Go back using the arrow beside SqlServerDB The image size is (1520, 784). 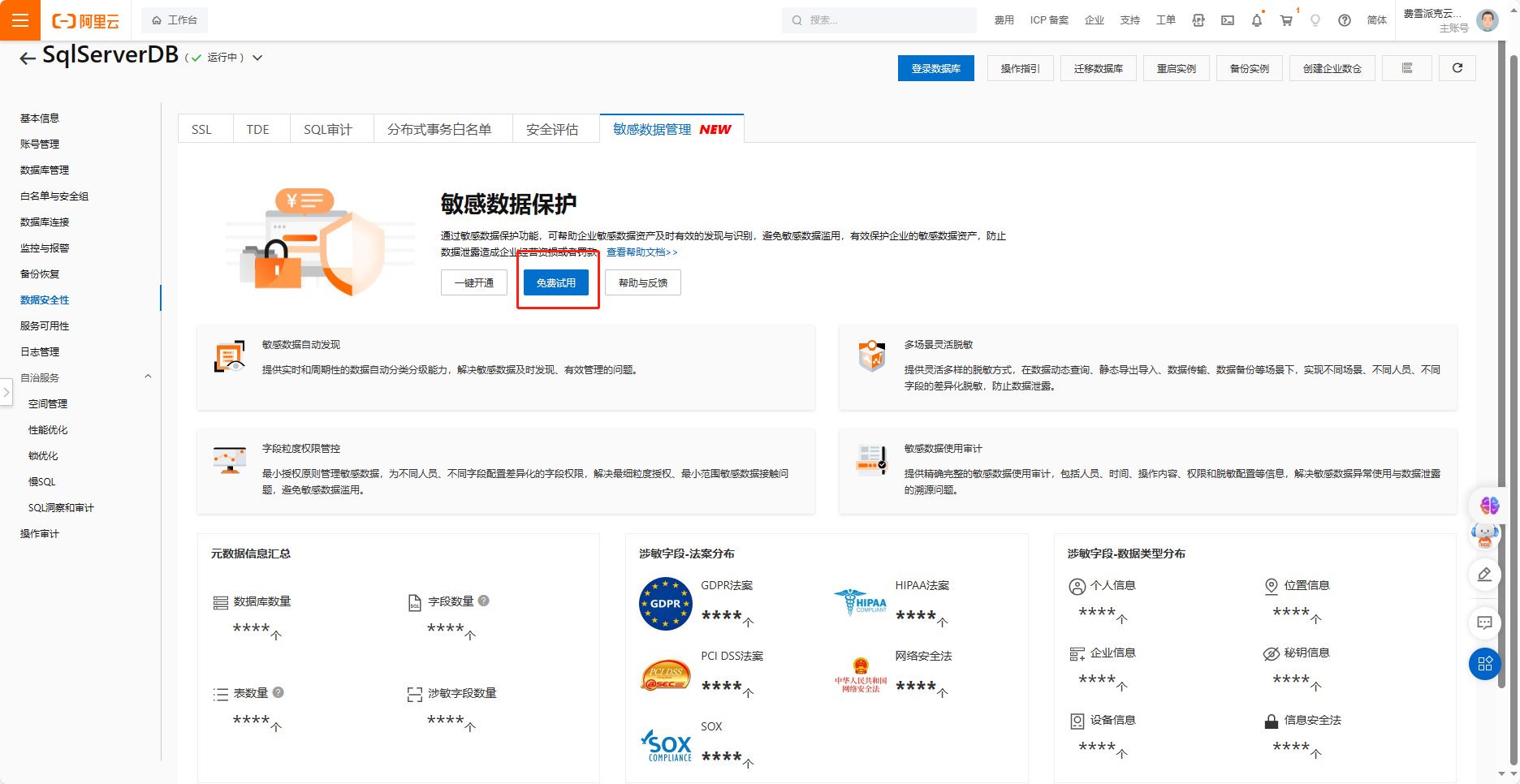28,58
